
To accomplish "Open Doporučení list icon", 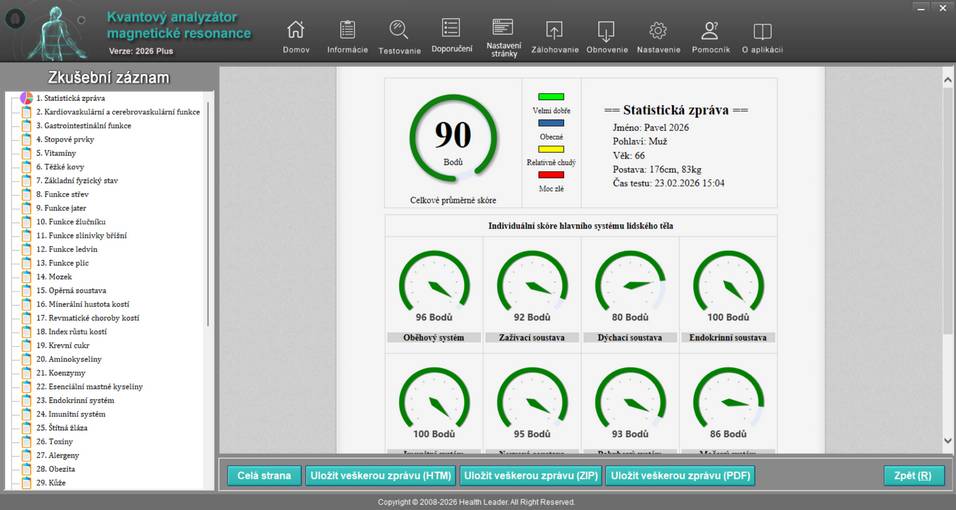I will coord(451,27).
